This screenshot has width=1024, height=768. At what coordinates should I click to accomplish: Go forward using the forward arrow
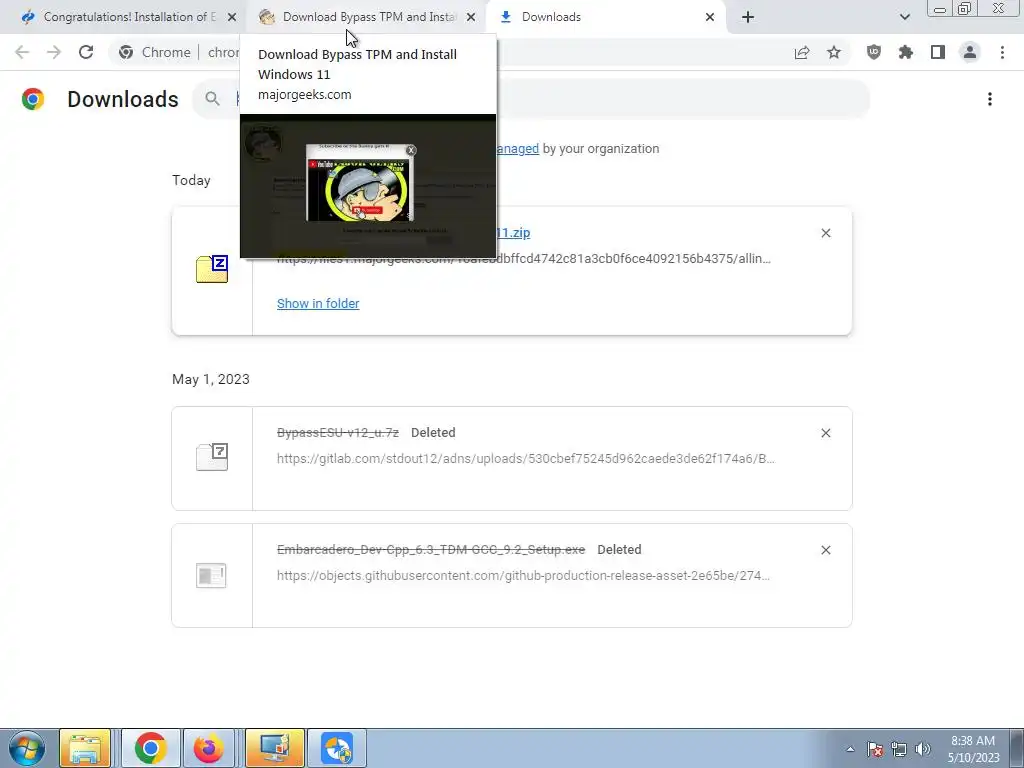(x=54, y=52)
